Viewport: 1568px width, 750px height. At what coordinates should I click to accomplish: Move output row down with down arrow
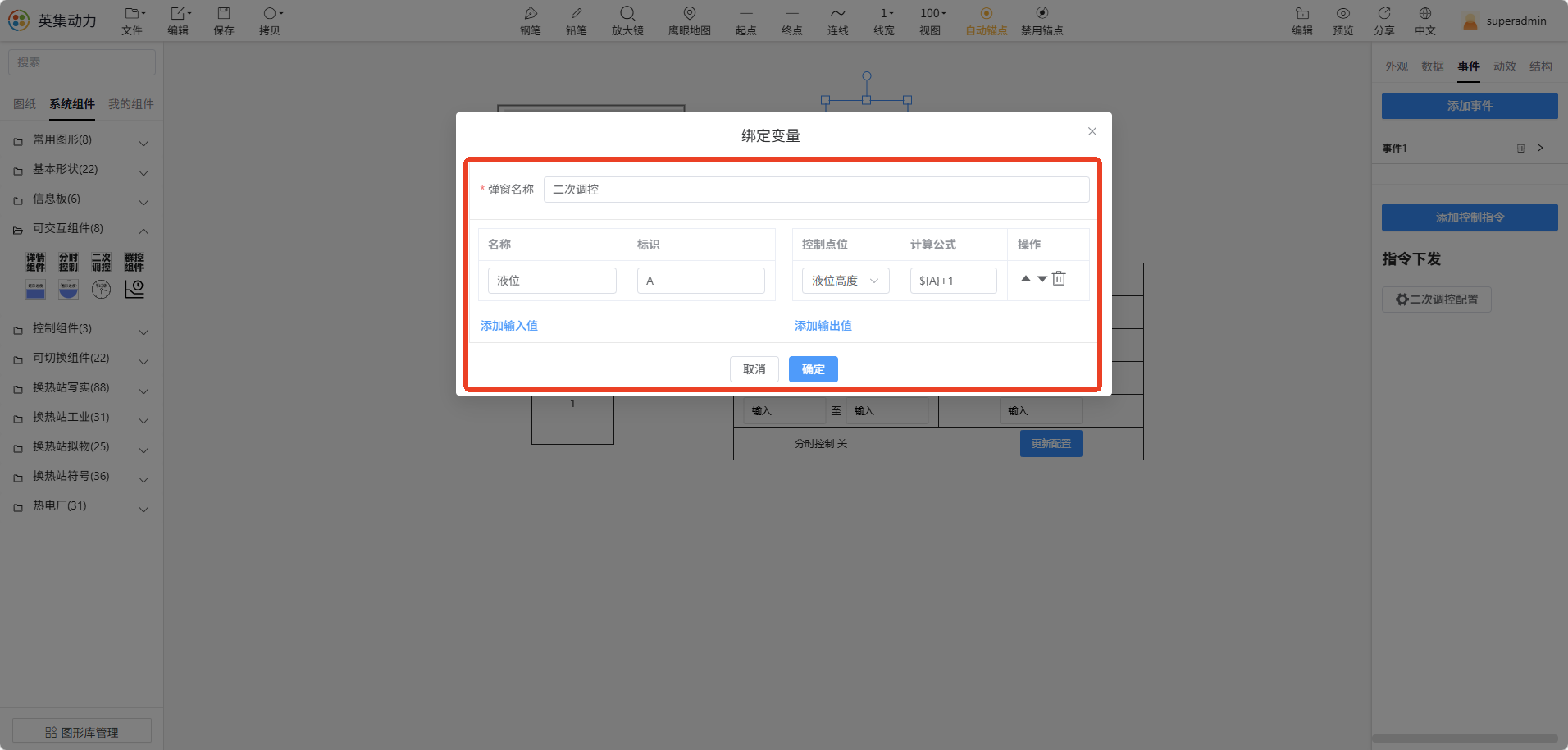pyautogui.click(x=1042, y=279)
